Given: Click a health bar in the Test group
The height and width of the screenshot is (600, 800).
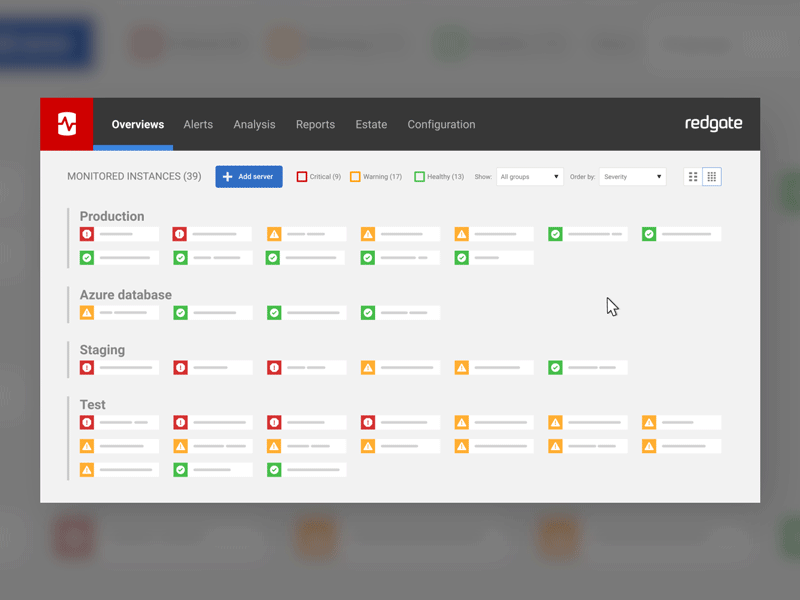Looking at the screenshot, I should tap(120, 422).
